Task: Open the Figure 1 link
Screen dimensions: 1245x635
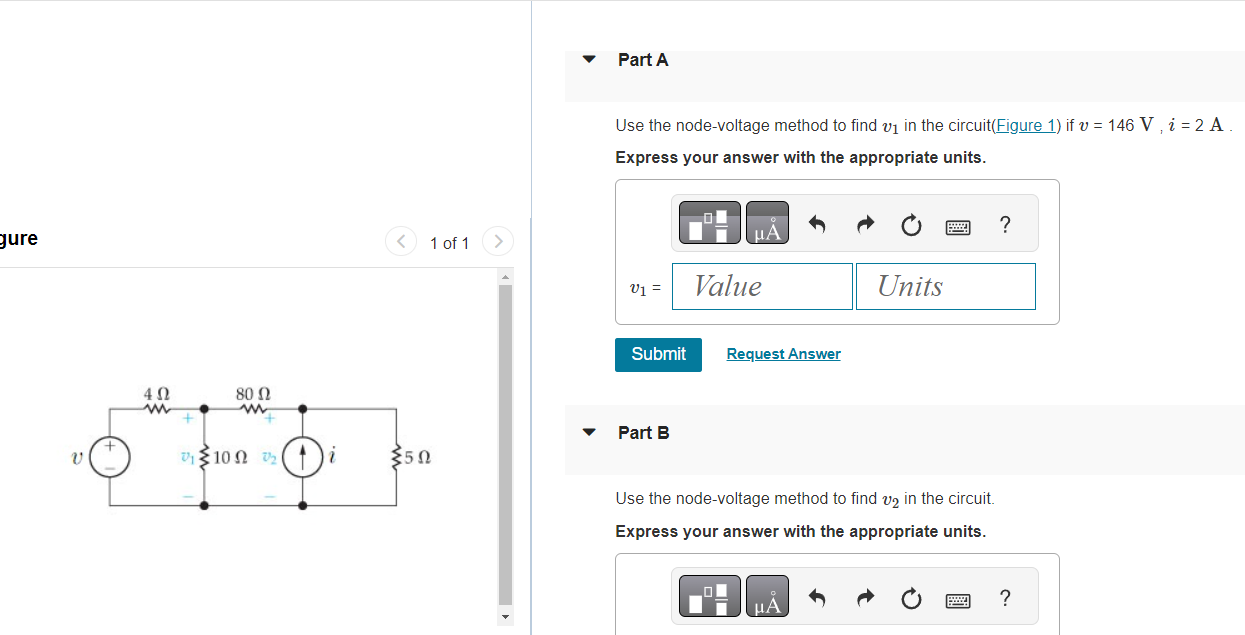Action: click(1026, 126)
